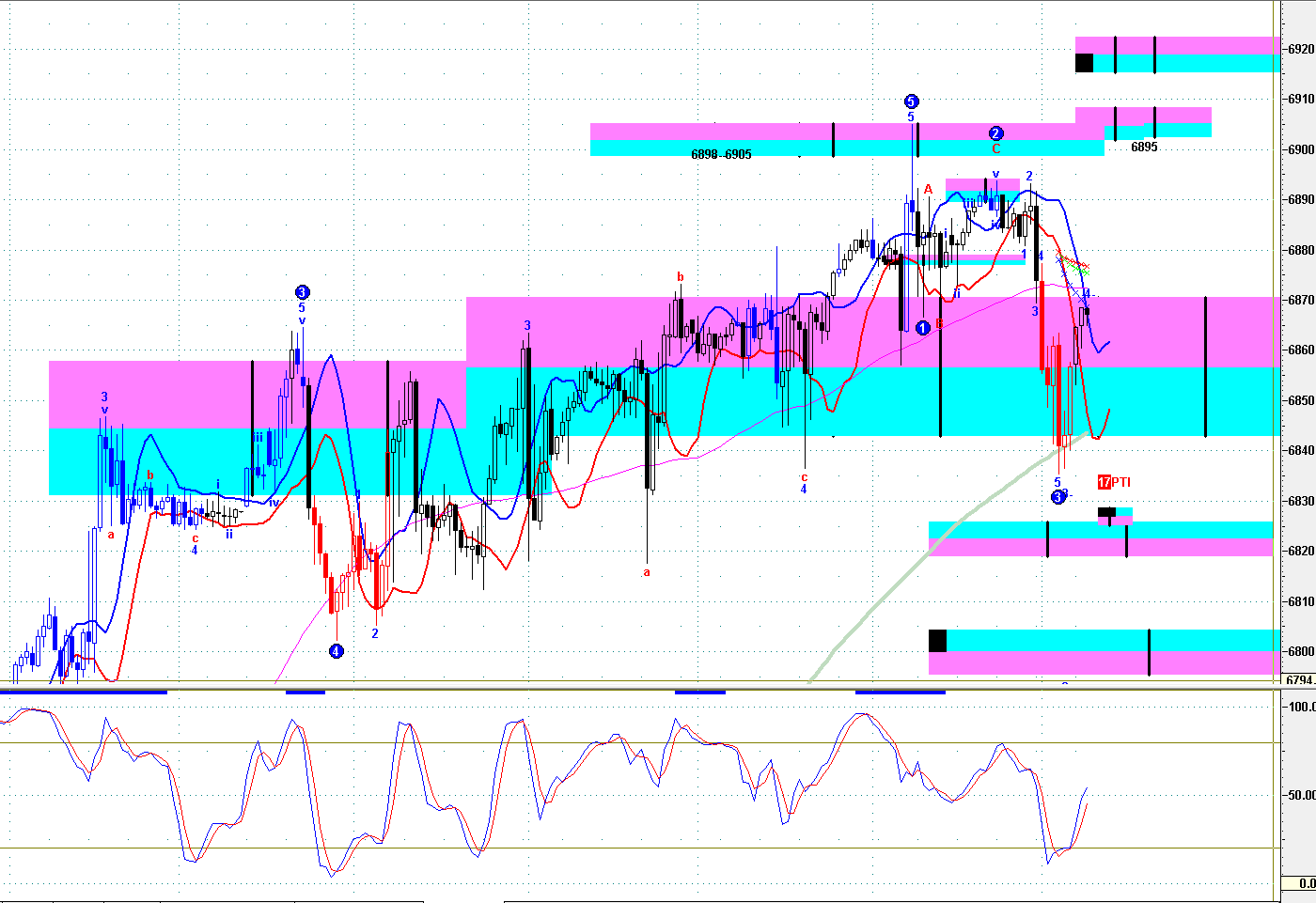The width and height of the screenshot is (1316, 903).
Task: Click the red A wave label
Action: [928, 189]
